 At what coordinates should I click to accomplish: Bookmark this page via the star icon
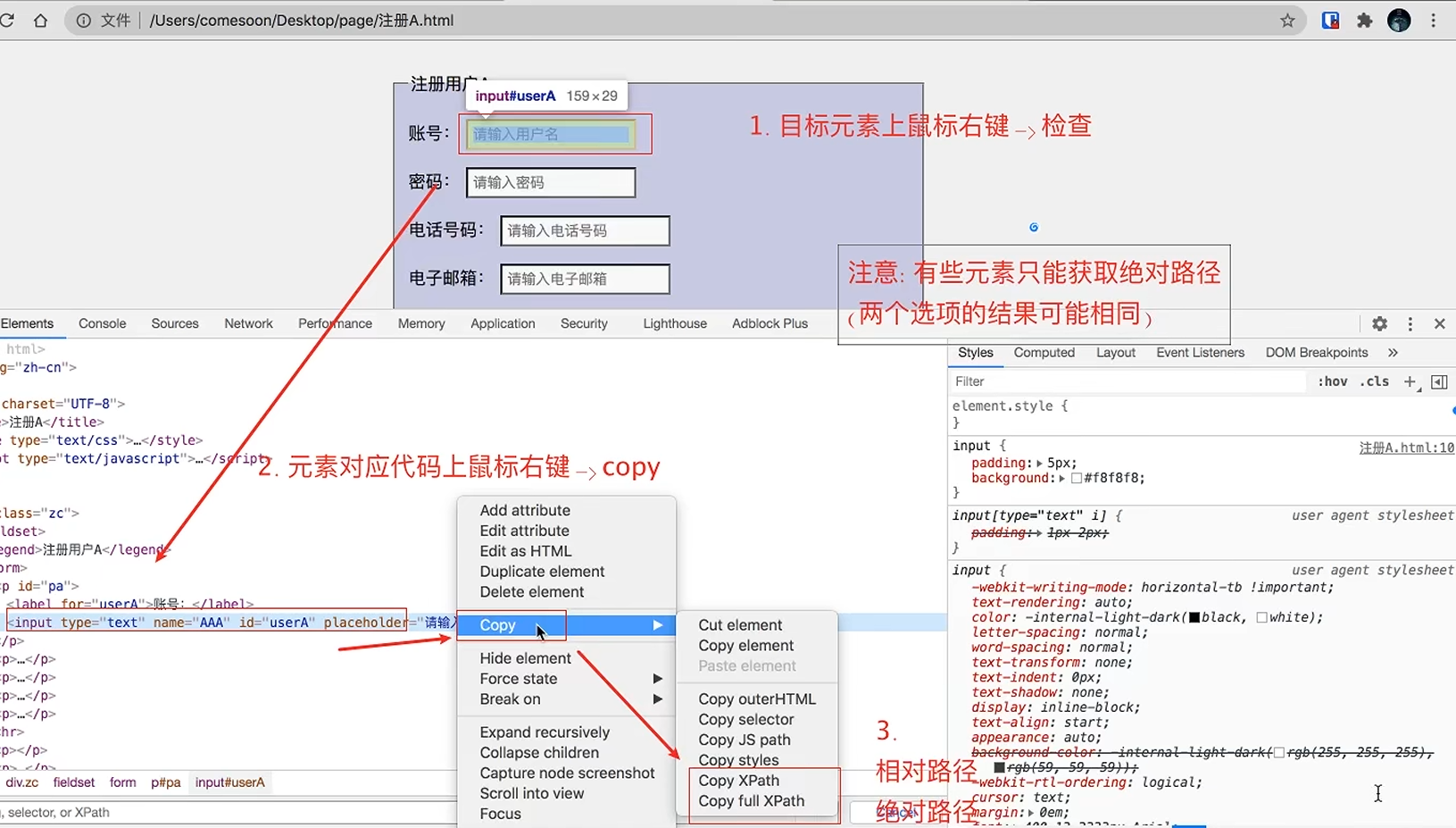pos(1288,20)
